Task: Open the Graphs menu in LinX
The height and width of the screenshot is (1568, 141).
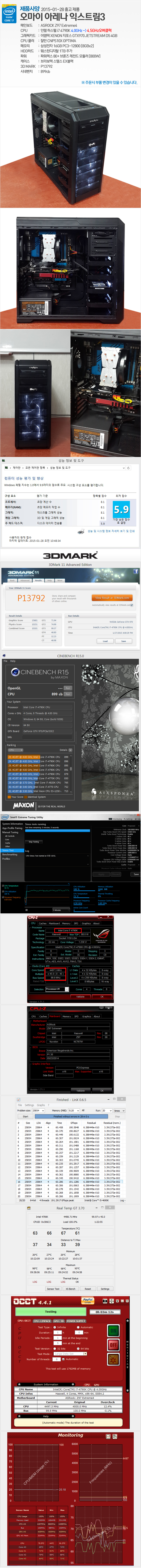Action: [41, 1105]
